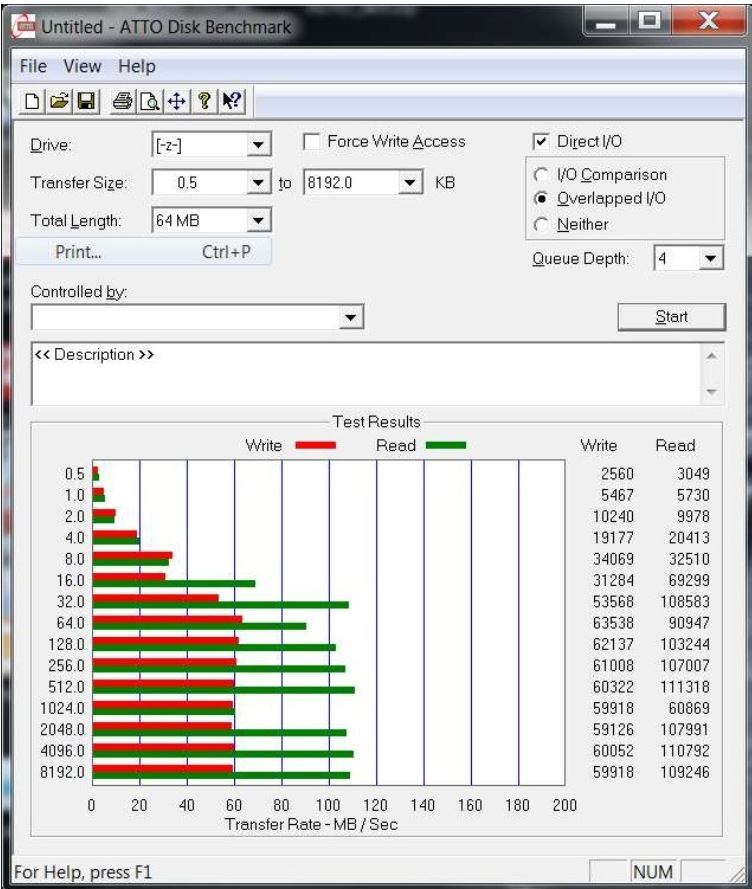
Task: Click the Print Preview icon
Action: point(150,101)
